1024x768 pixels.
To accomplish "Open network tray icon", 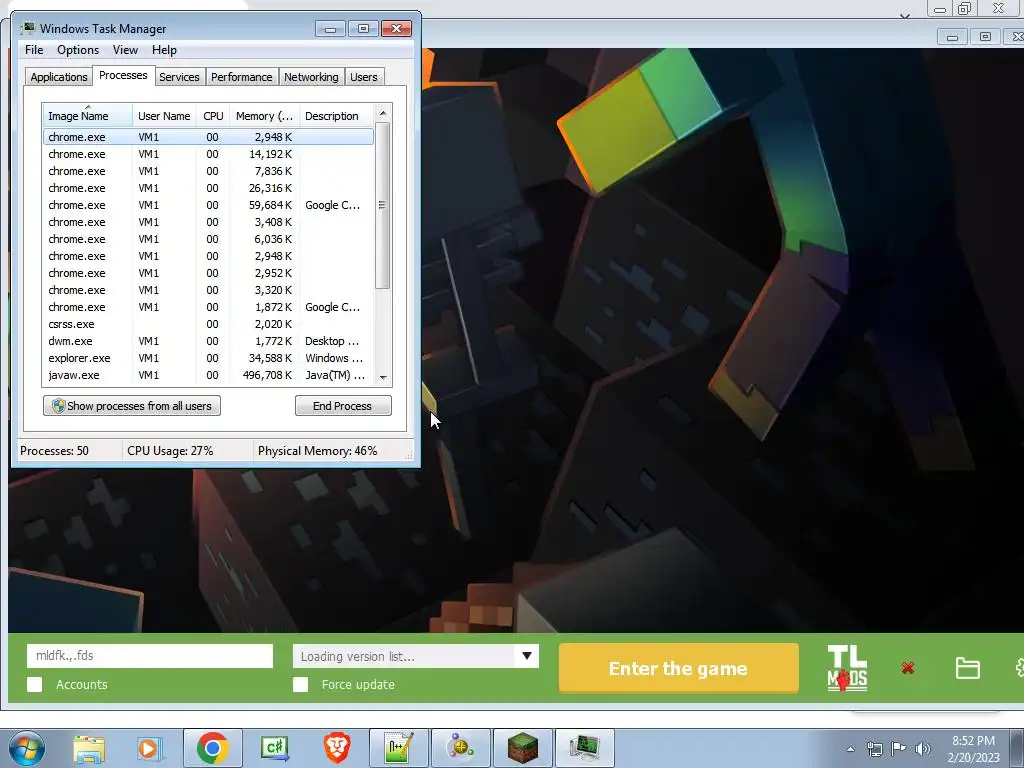I will 874,749.
